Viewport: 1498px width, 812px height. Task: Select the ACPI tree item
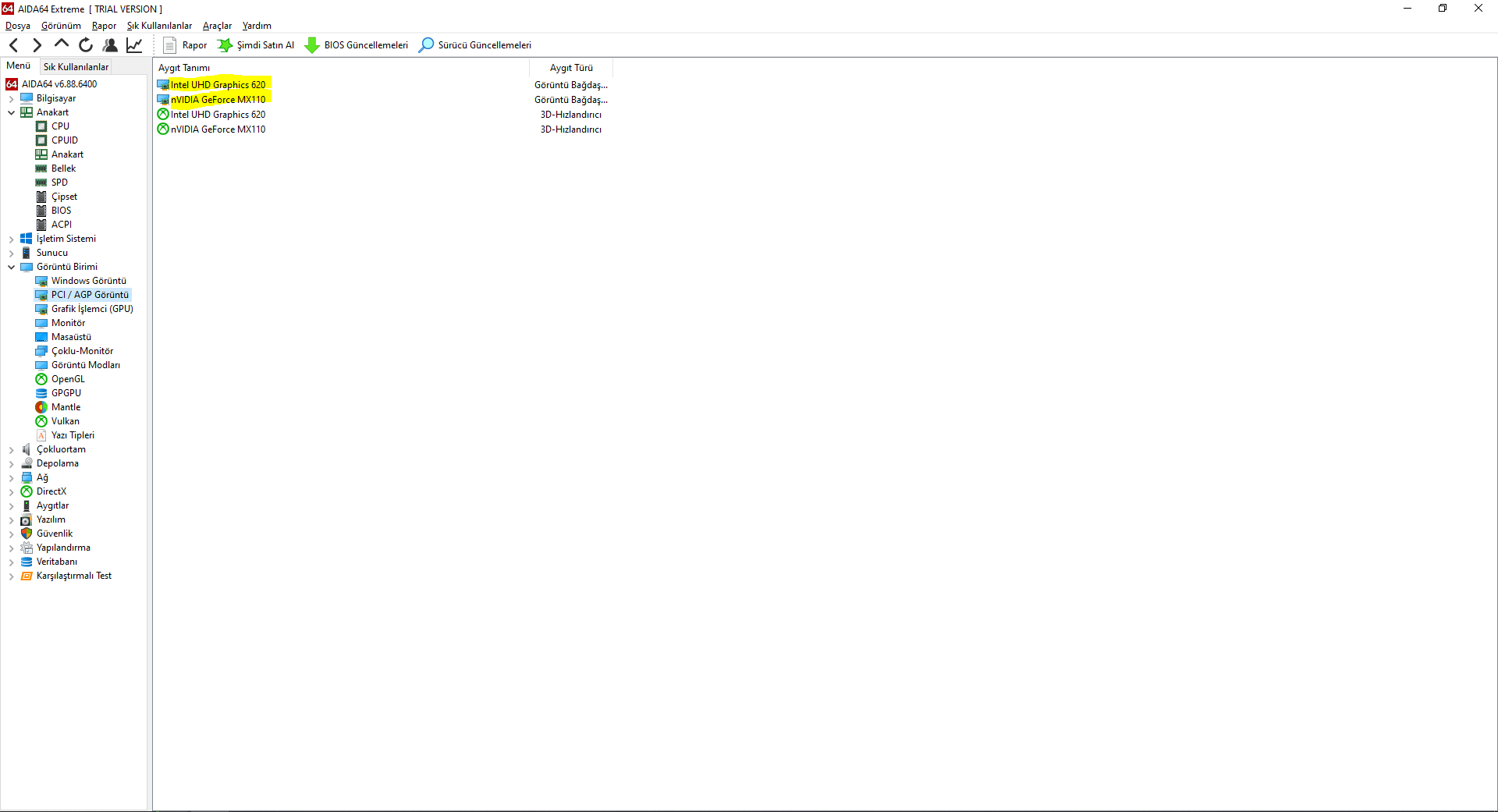pos(54,225)
